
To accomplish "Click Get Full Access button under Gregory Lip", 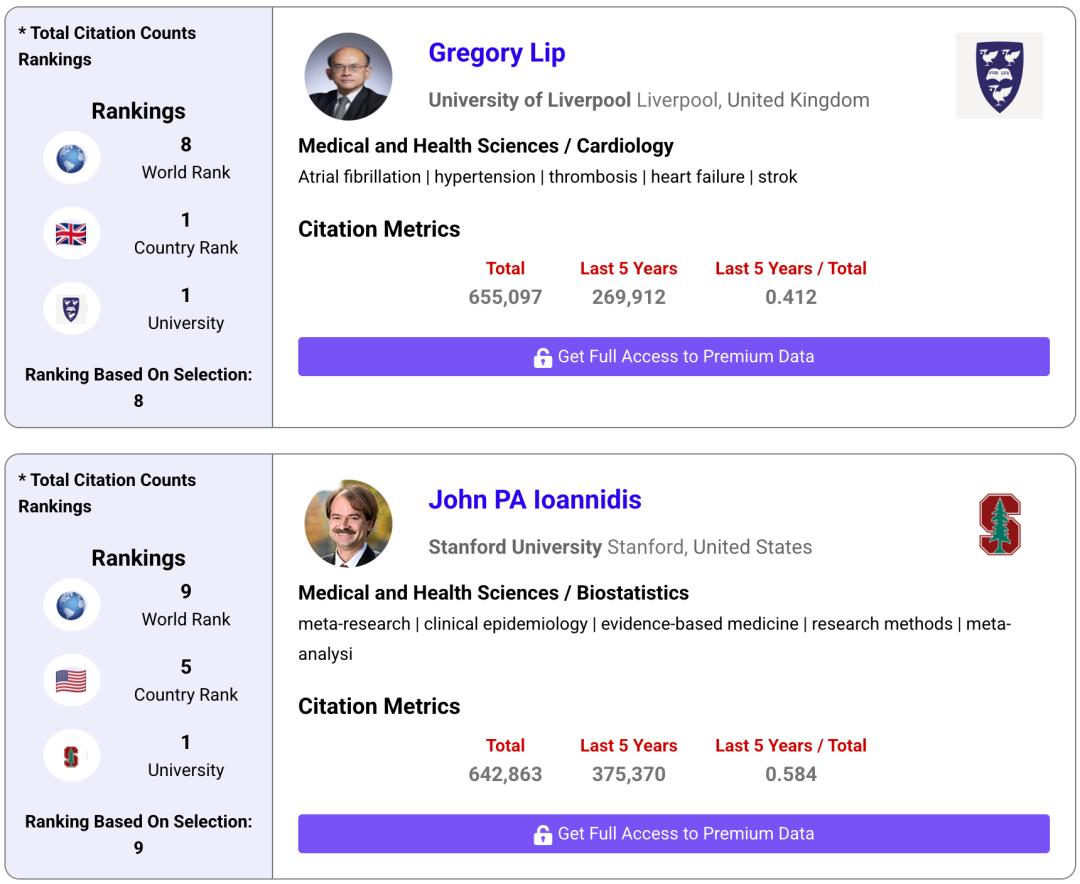I will (x=673, y=357).
